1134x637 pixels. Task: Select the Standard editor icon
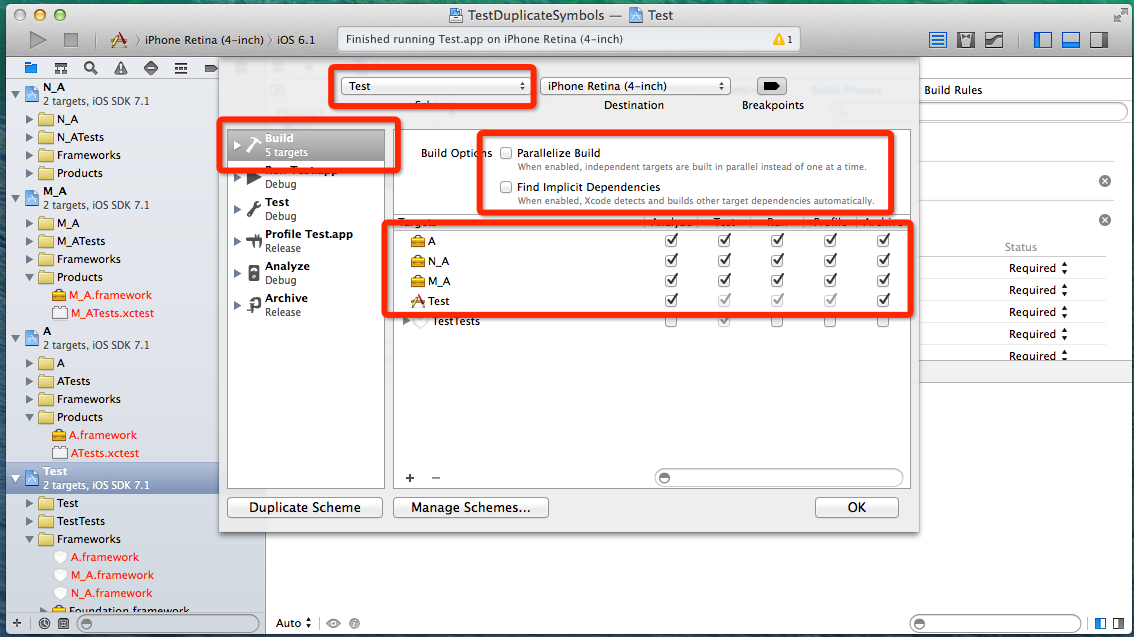point(937,40)
